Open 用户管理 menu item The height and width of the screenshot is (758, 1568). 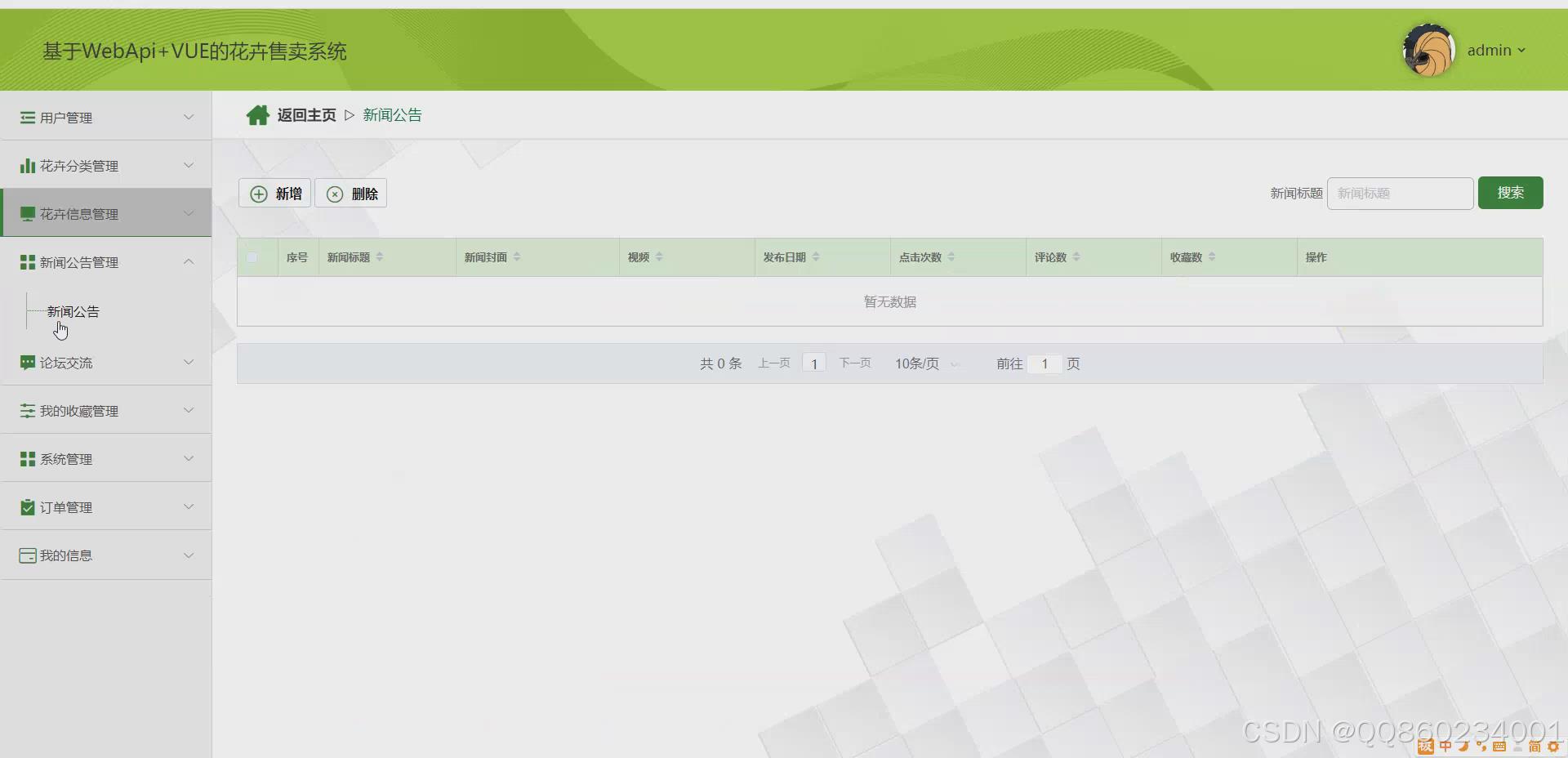[x=106, y=117]
